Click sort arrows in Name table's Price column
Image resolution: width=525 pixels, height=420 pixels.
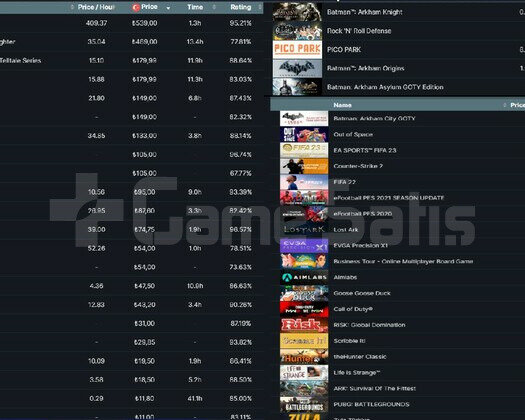505,105
